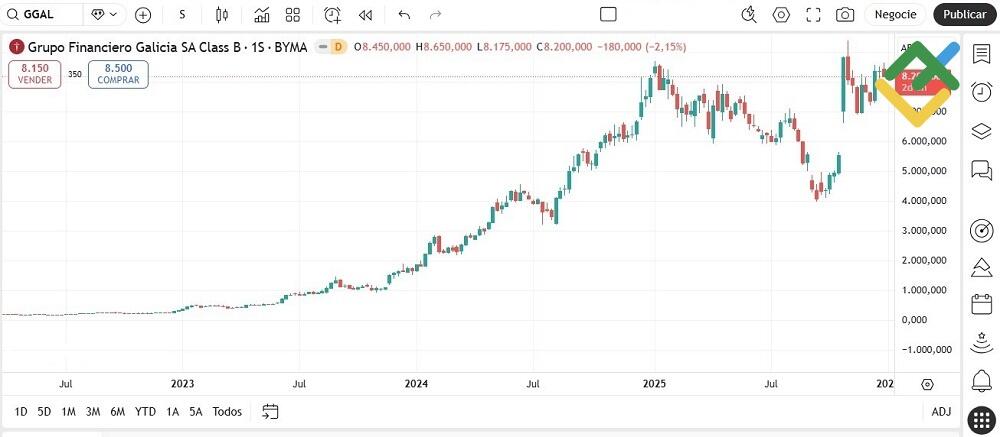This screenshot has height=437, width=1000.
Task: Click the -1.000,000 price axis label
Action: [x=925, y=350]
